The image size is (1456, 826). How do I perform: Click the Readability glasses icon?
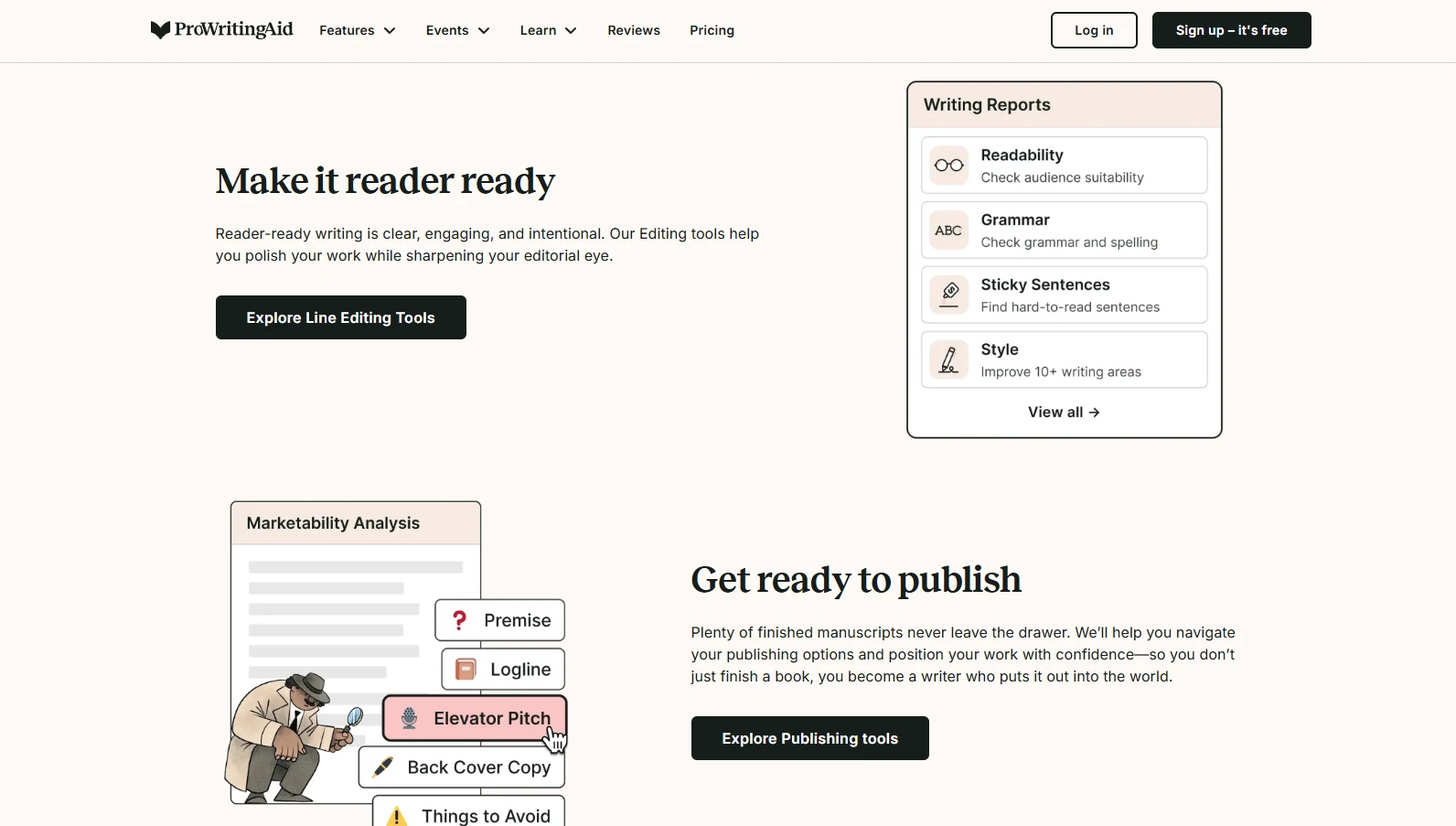coord(948,166)
